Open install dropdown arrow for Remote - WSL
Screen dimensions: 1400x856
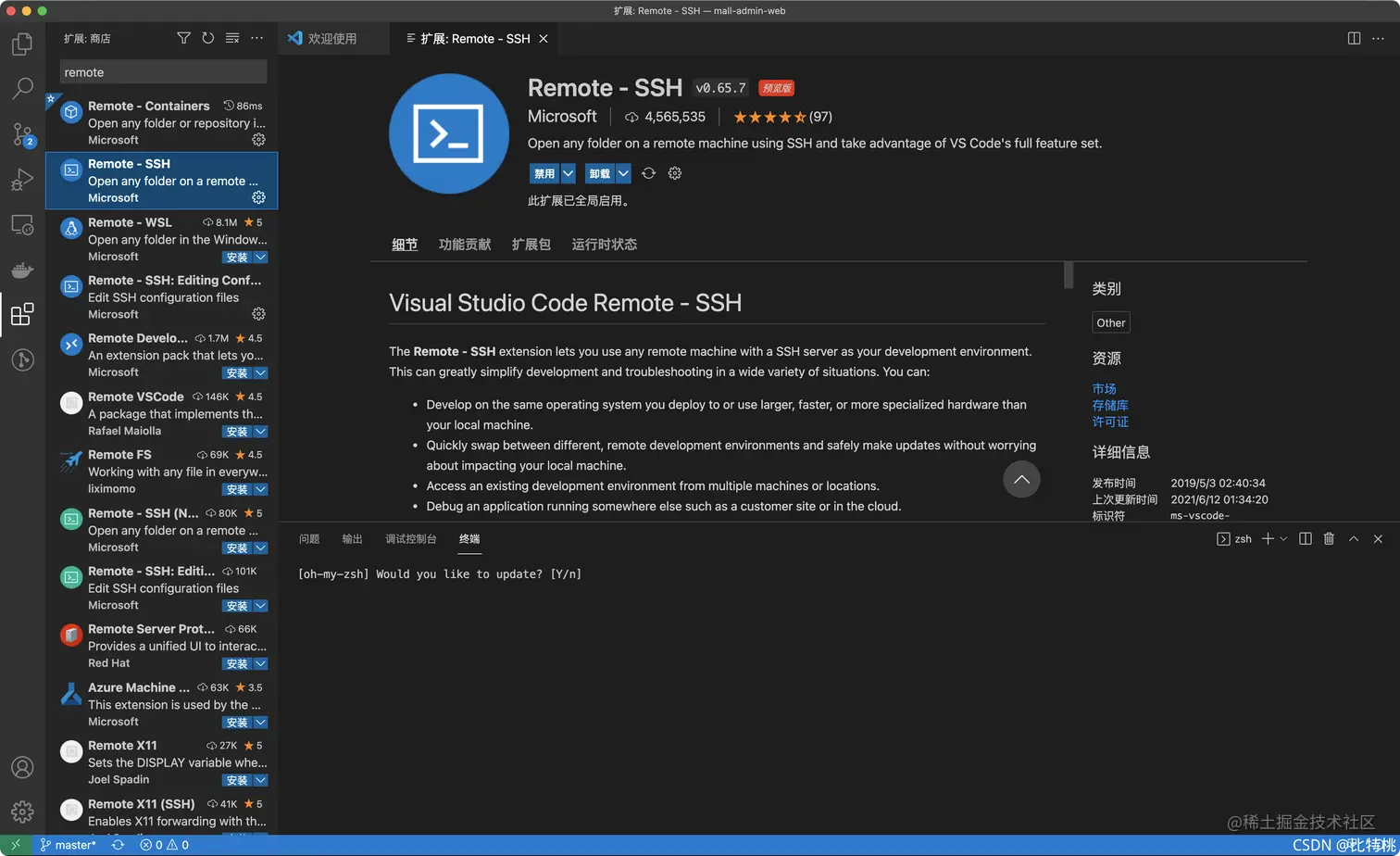click(x=261, y=257)
